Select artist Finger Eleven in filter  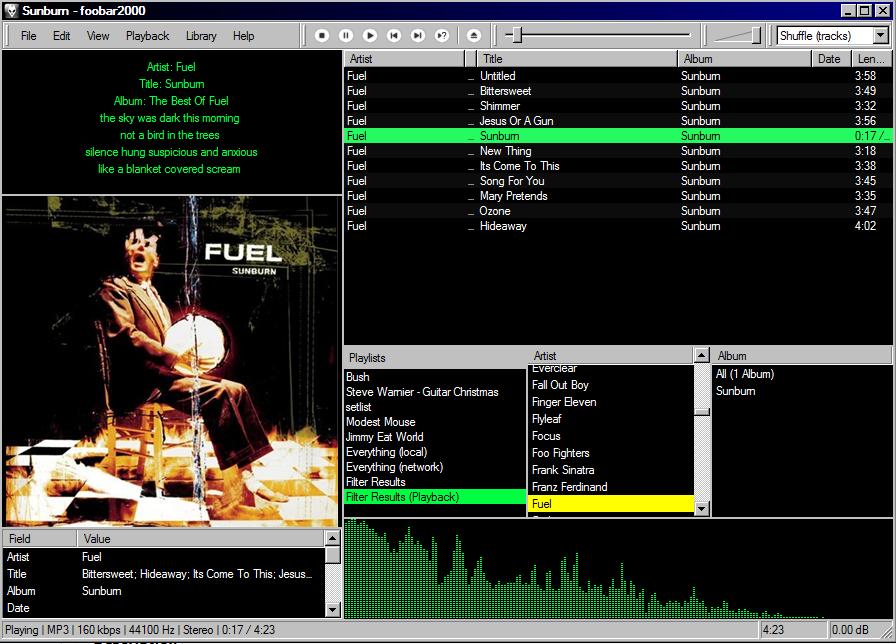(x=611, y=402)
